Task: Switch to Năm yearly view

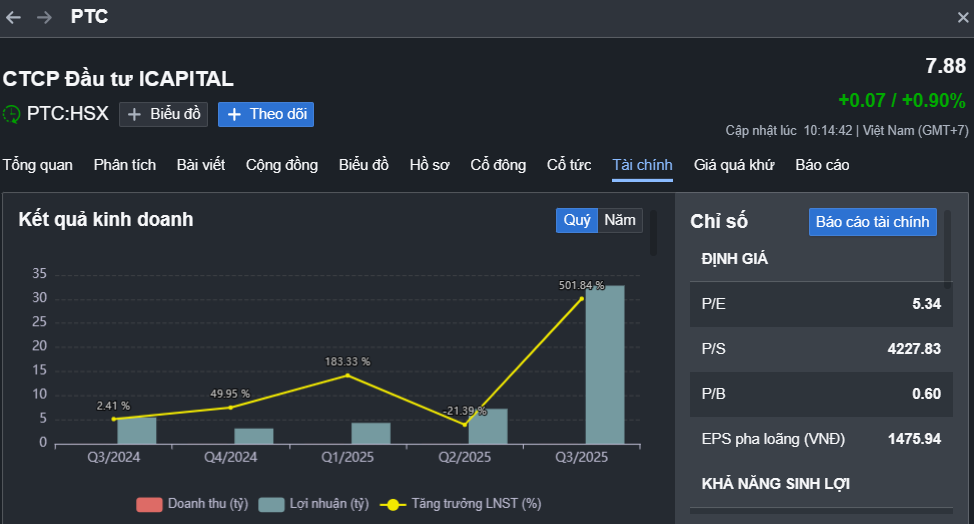Action: (x=620, y=220)
